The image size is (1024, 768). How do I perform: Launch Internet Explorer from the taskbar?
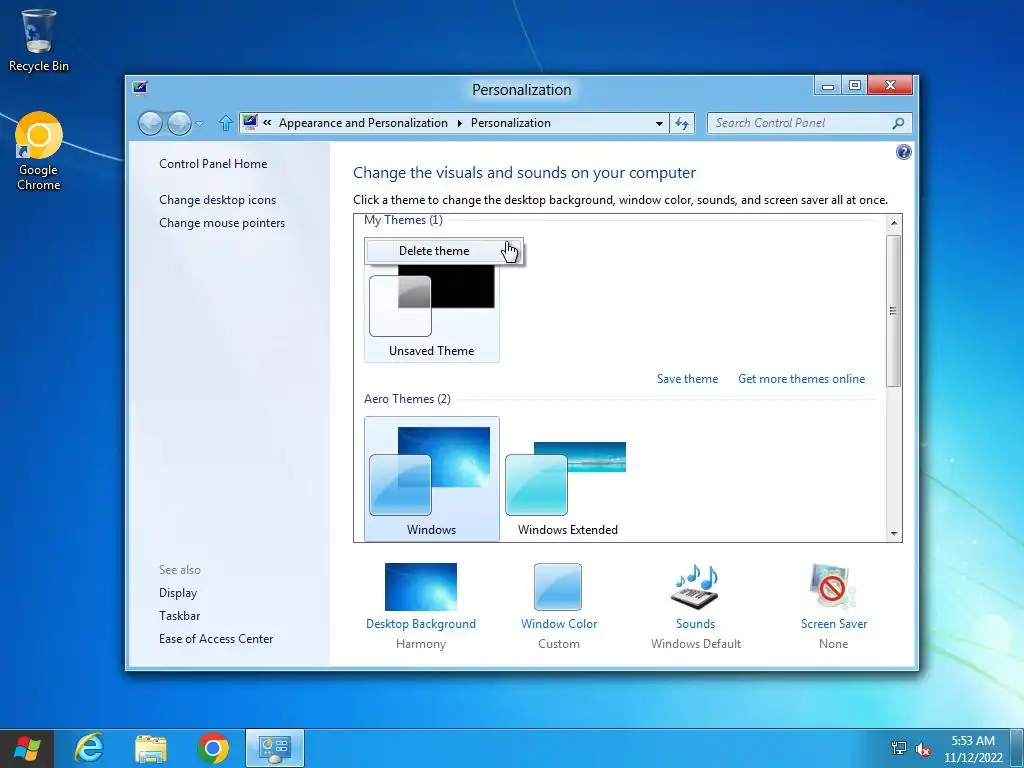(x=89, y=748)
